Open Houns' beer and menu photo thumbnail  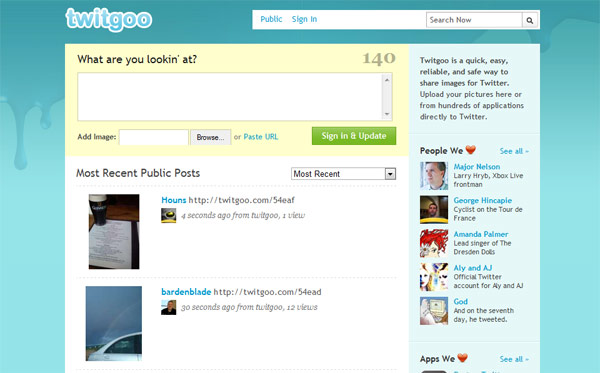pyautogui.click(x=114, y=231)
